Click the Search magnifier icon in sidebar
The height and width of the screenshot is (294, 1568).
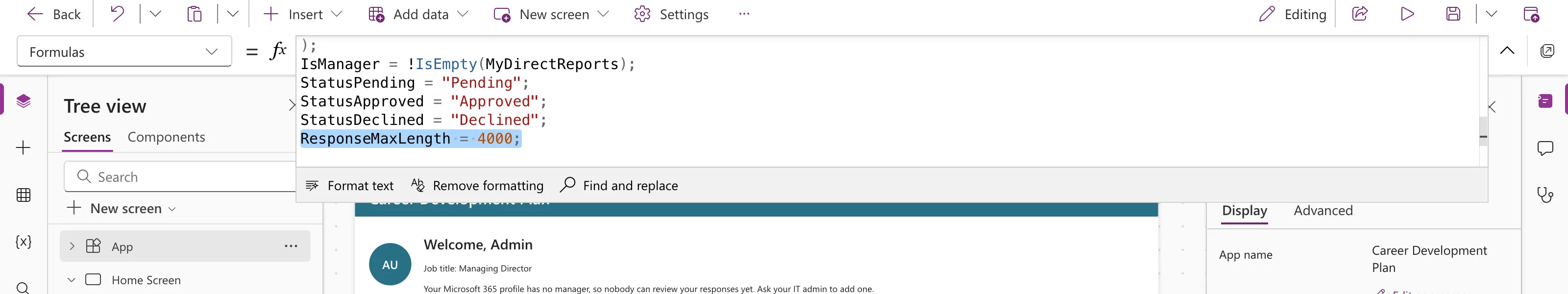point(23,287)
